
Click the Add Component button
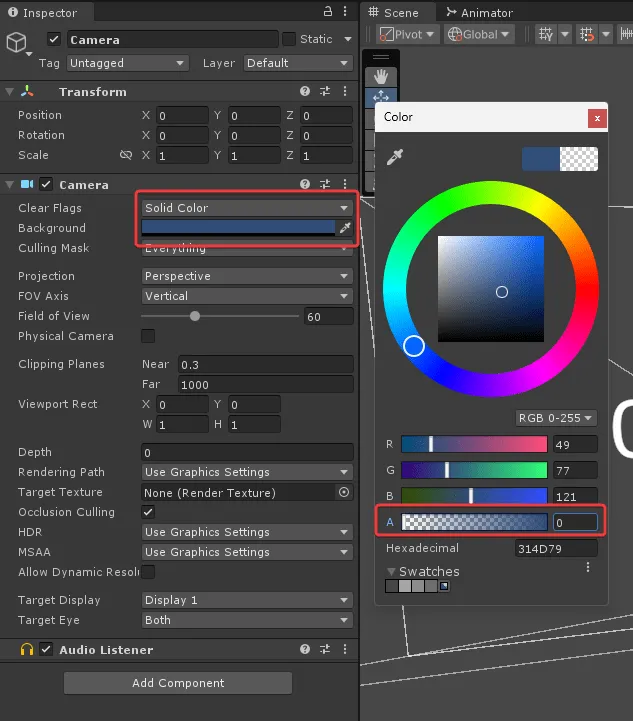point(178,683)
